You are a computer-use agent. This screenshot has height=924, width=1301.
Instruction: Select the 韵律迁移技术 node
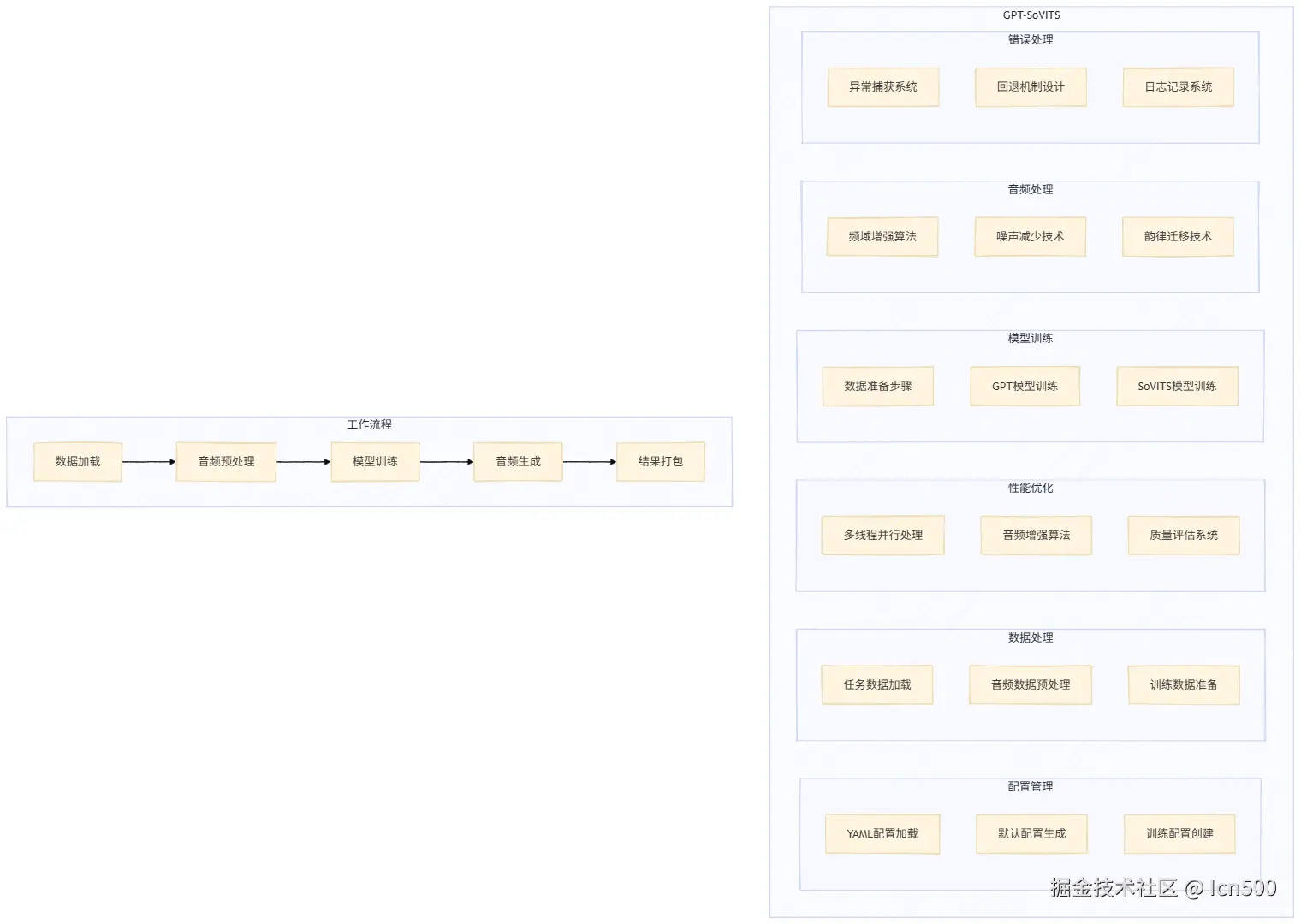click(x=1178, y=237)
